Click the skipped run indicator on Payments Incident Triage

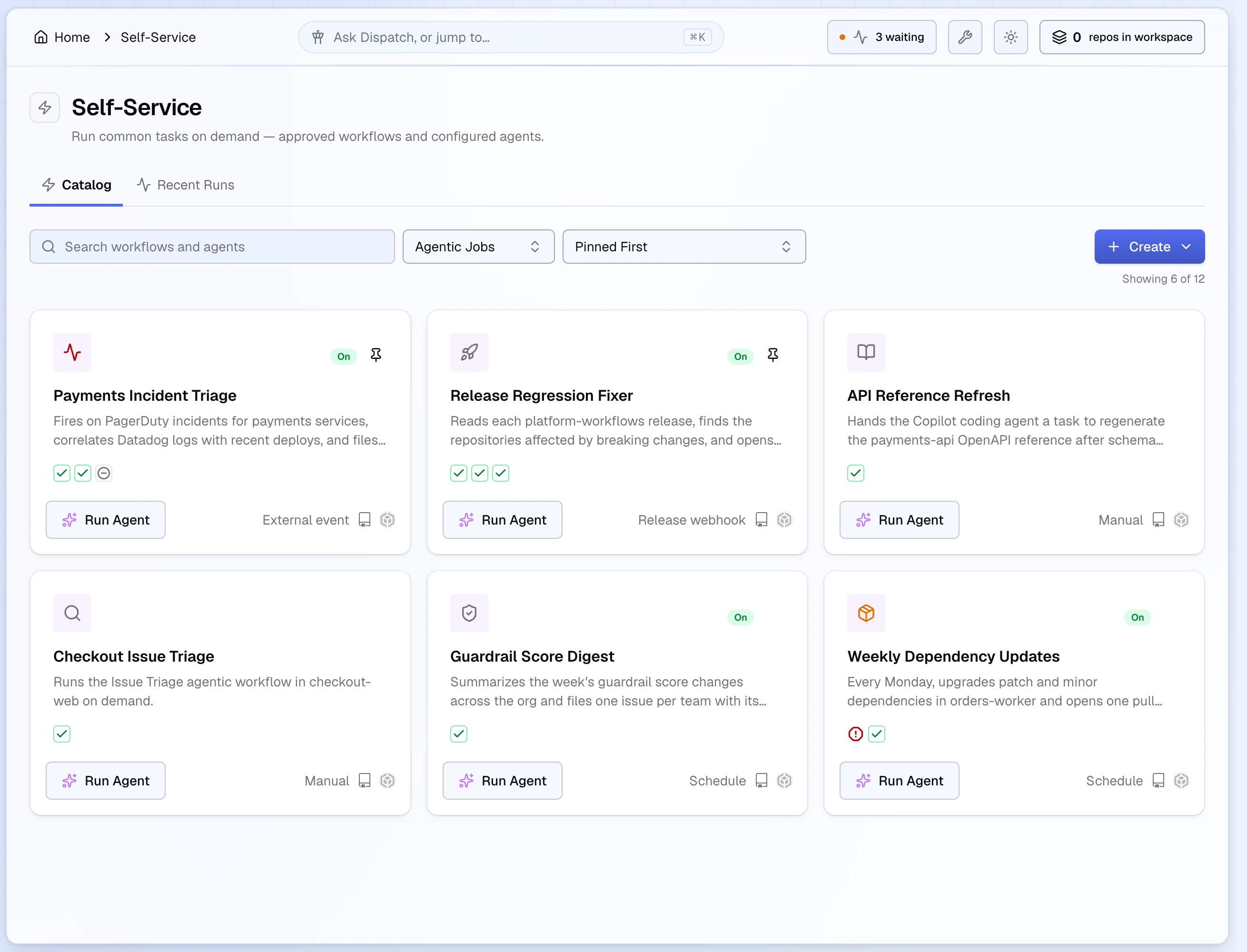click(104, 473)
